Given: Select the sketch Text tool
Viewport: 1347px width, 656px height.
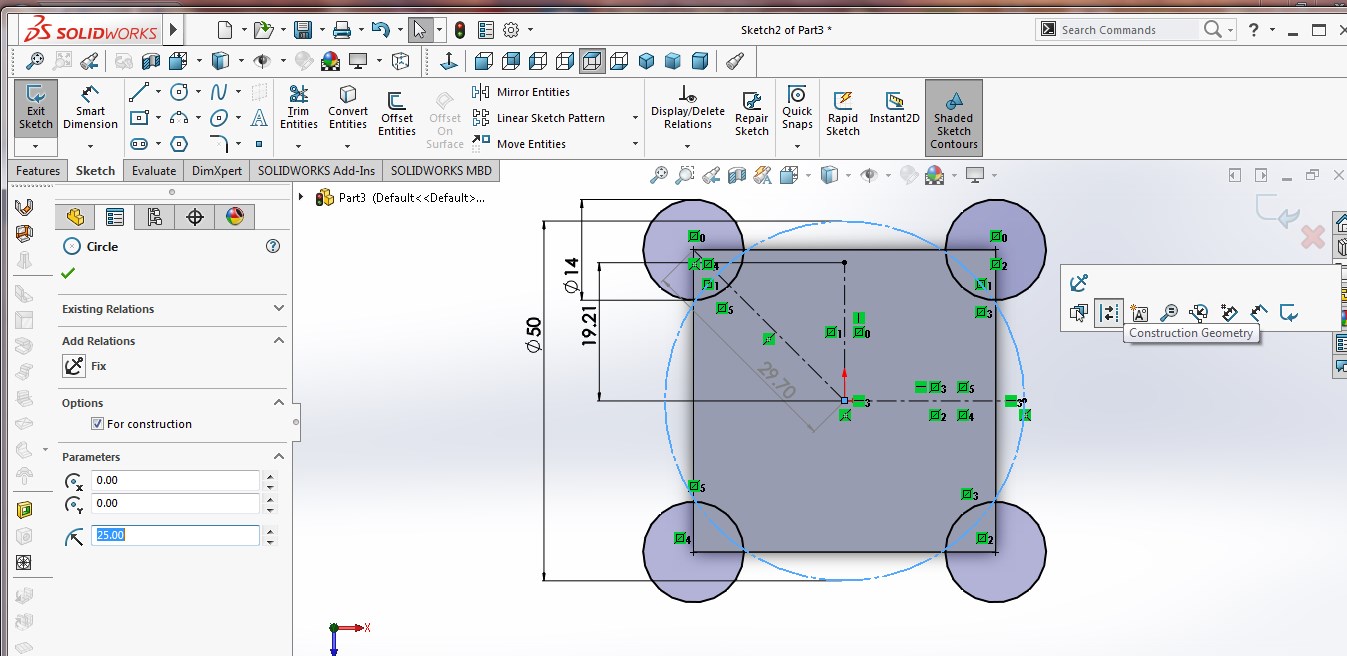Looking at the screenshot, I should click(x=259, y=118).
